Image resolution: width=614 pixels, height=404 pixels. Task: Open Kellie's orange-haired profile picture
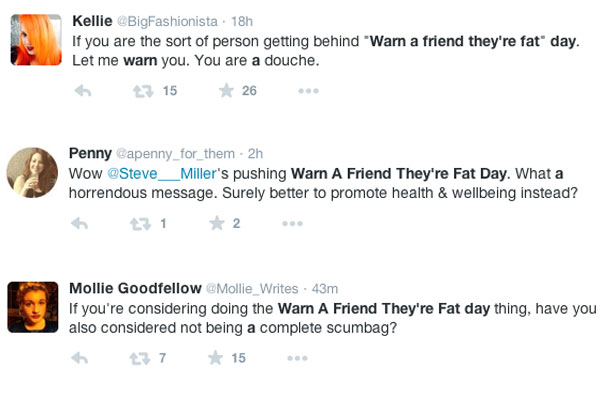pos(36,40)
